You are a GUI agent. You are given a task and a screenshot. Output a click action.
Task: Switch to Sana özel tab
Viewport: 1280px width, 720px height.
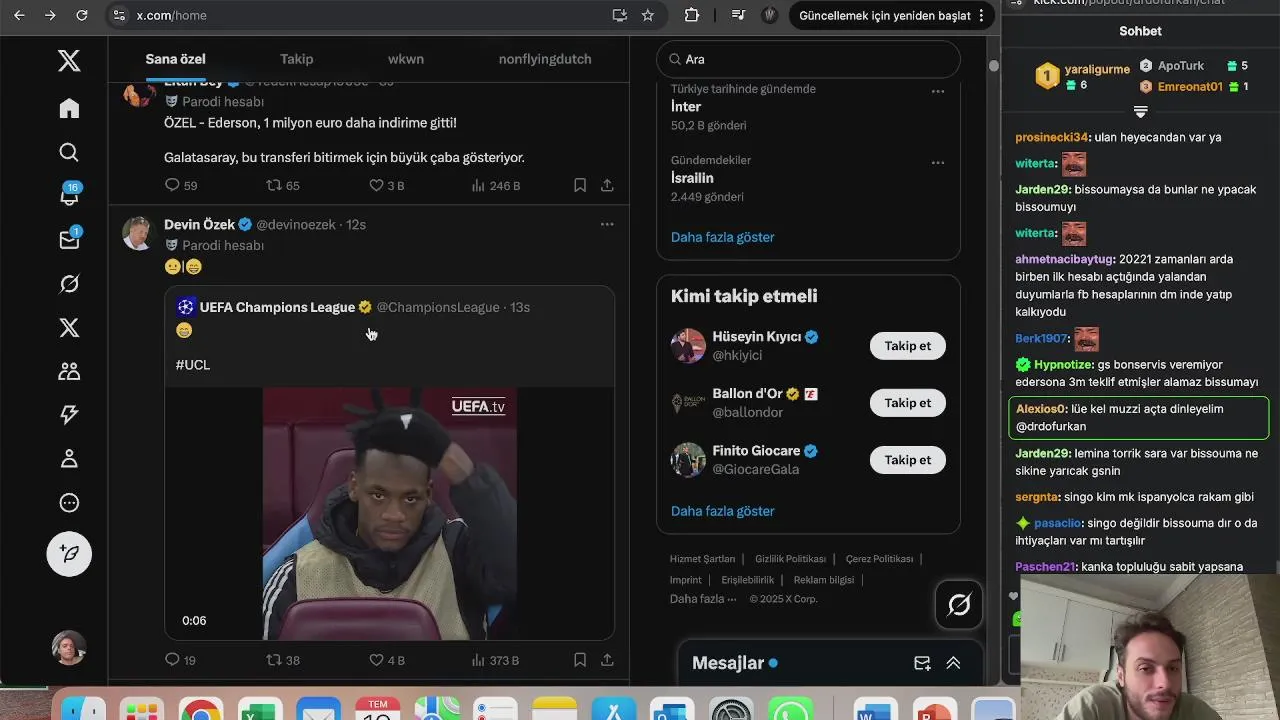(x=175, y=59)
